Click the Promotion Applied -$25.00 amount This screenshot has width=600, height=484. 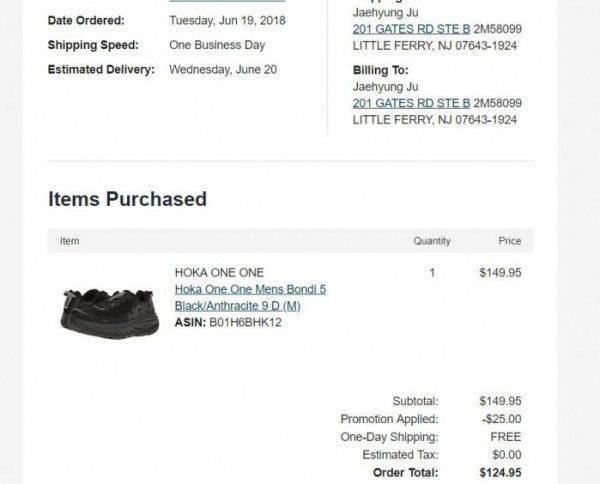pos(502,419)
